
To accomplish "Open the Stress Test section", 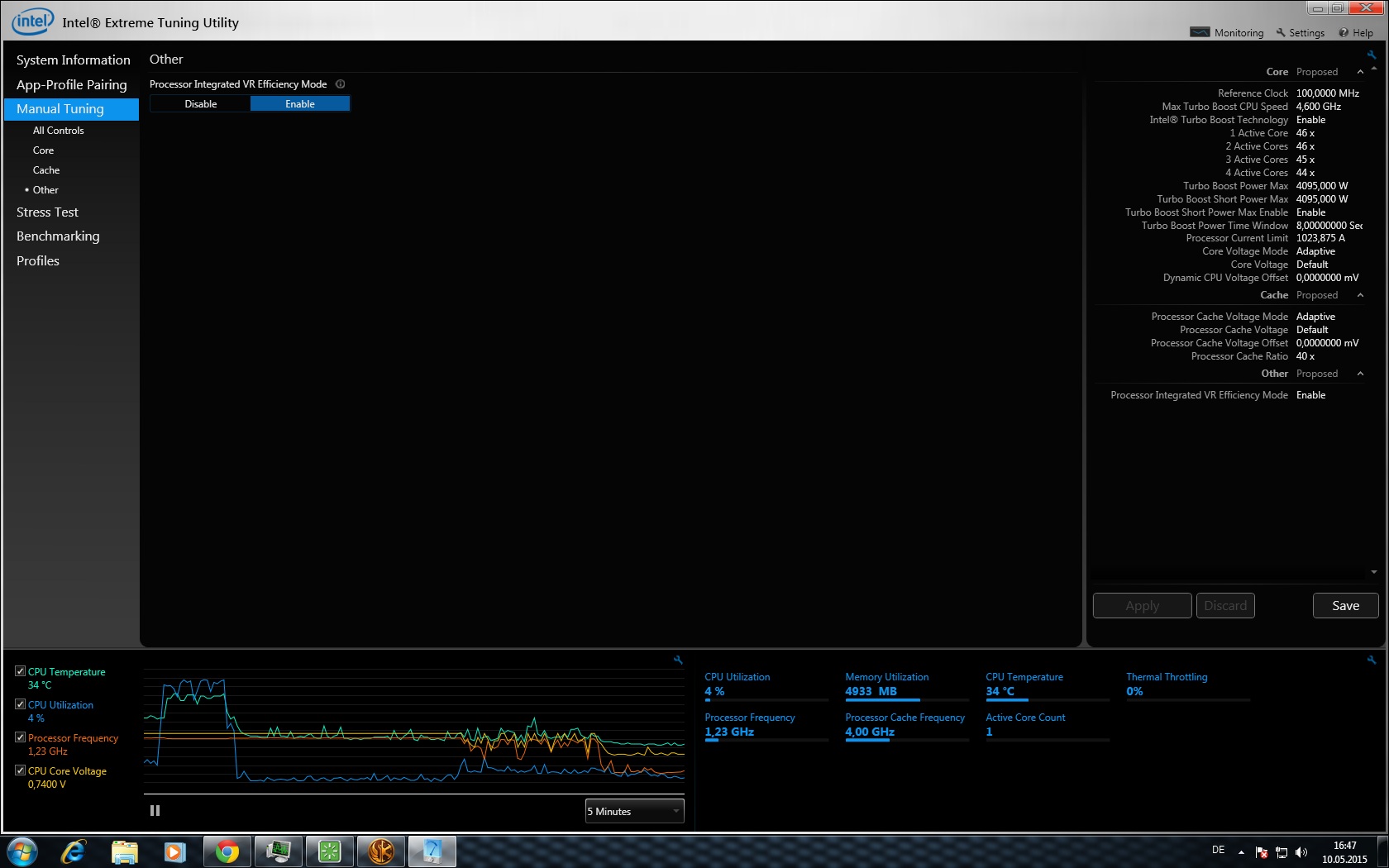I will click(x=47, y=212).
